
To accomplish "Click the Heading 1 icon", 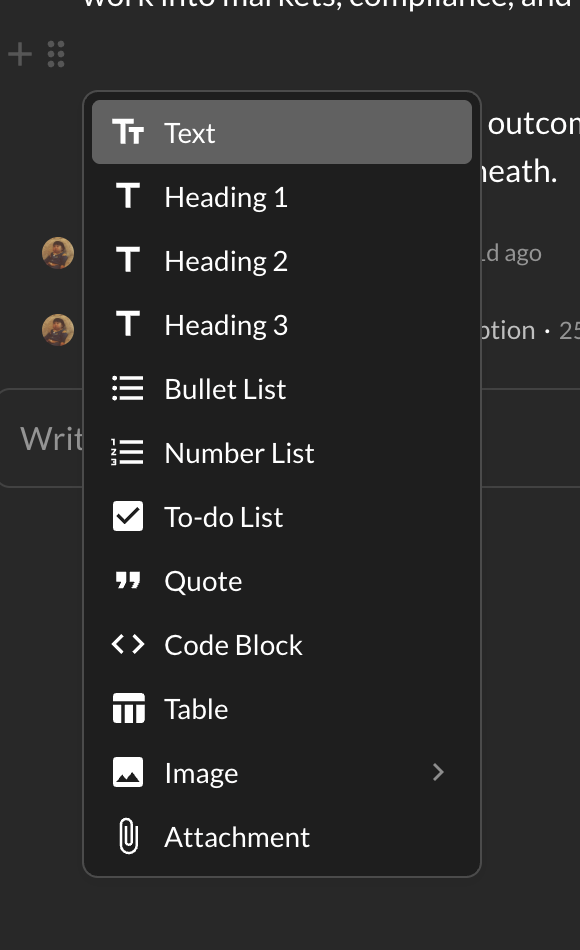I will [x=128, y=196].
